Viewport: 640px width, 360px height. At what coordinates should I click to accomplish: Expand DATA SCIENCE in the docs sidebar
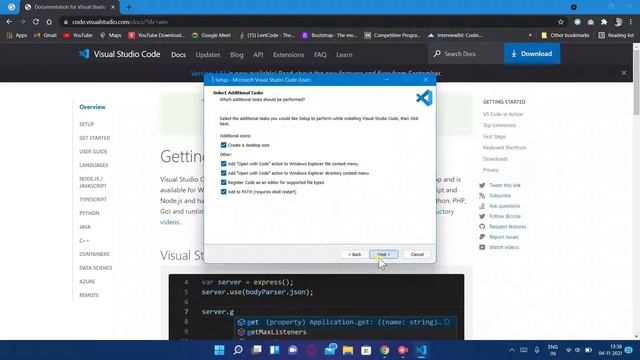96,268
